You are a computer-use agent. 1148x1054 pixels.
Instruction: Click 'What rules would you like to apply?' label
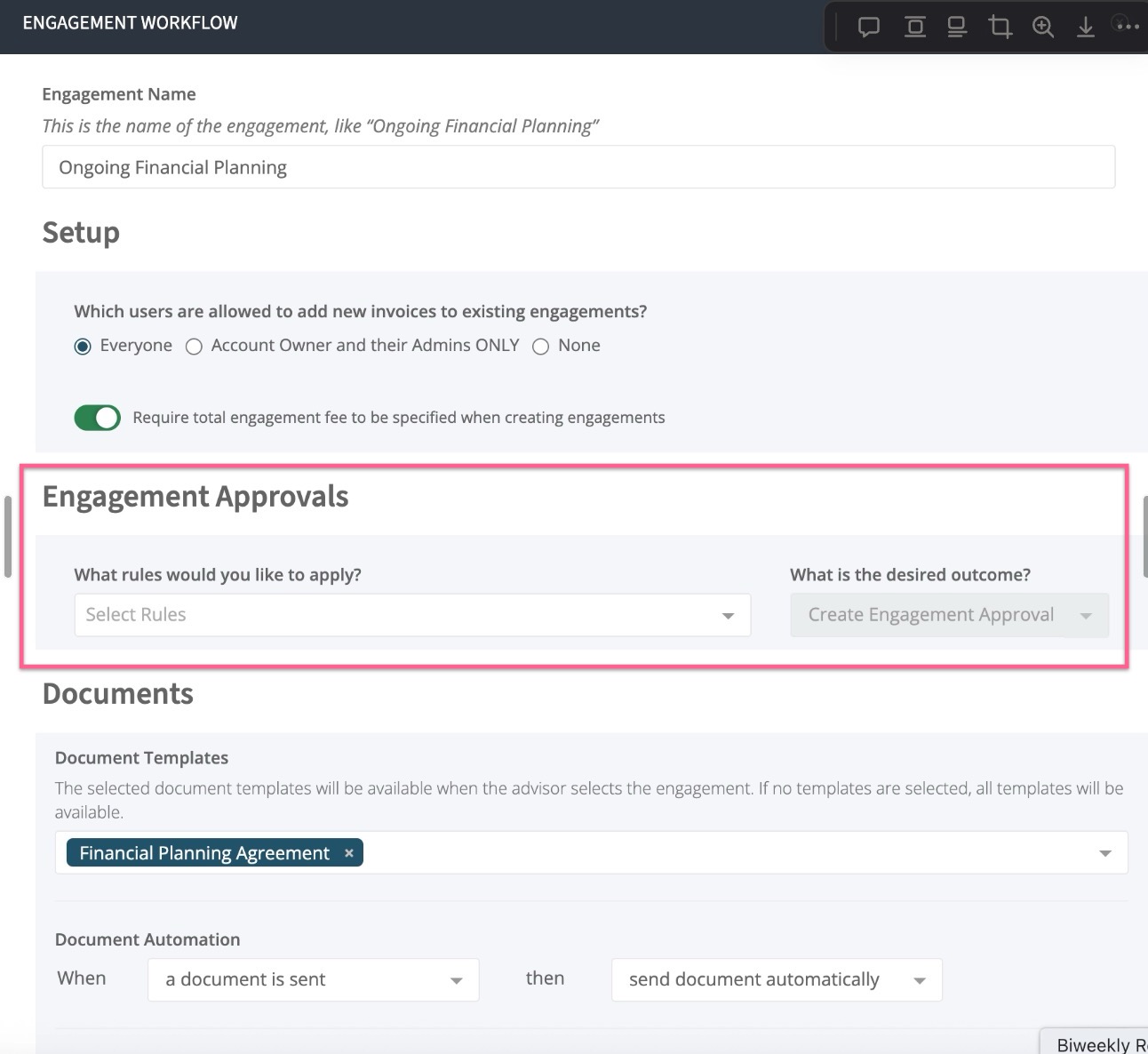tap(218, 575)
